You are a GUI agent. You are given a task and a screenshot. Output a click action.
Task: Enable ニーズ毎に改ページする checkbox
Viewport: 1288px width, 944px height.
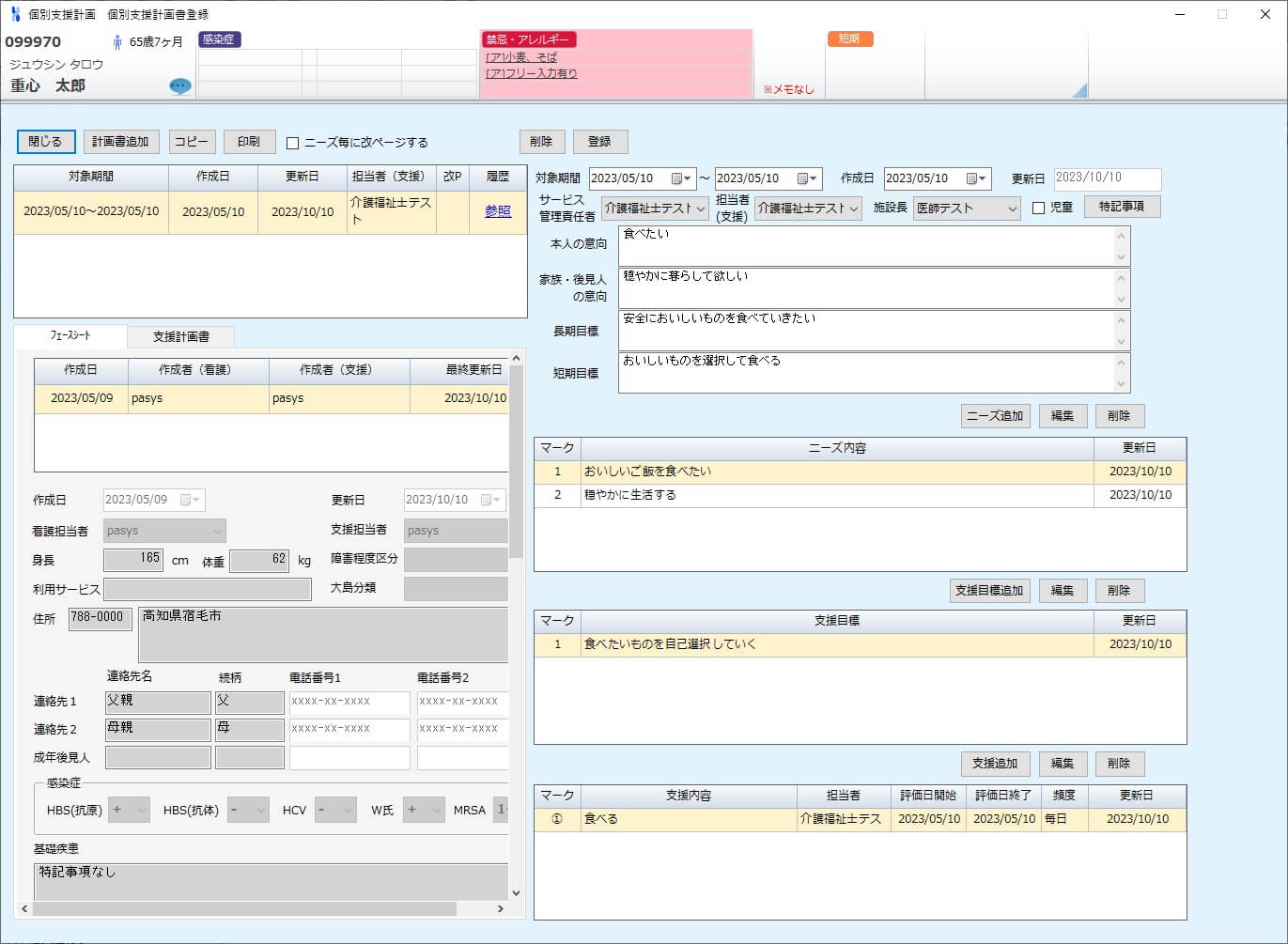pyautogui.click(x=293, y=143)
